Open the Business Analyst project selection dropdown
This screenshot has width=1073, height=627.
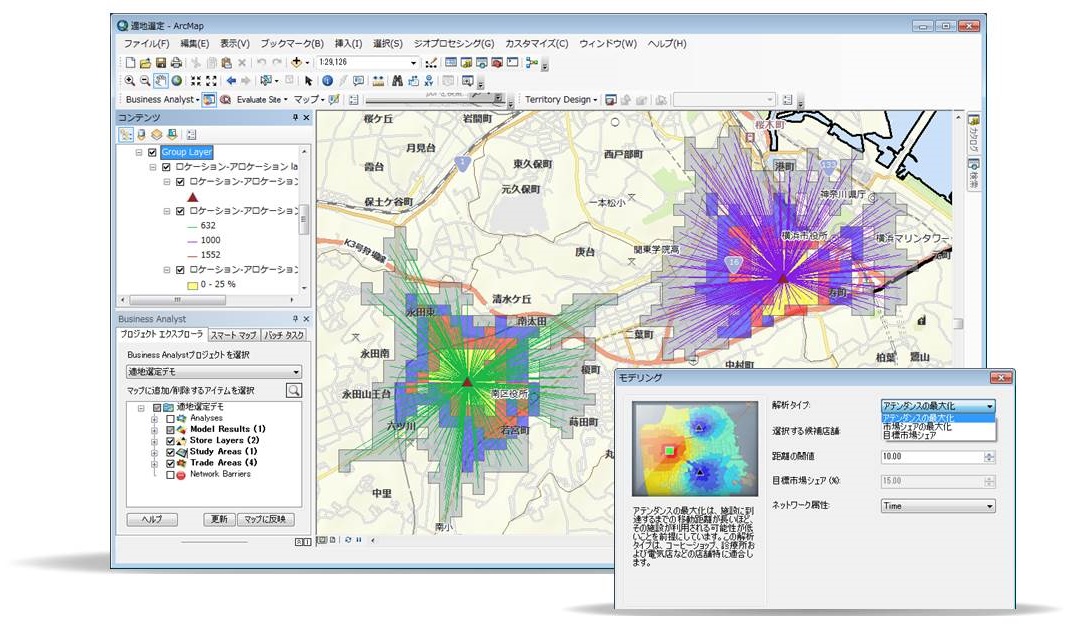(x=214, y=372)
